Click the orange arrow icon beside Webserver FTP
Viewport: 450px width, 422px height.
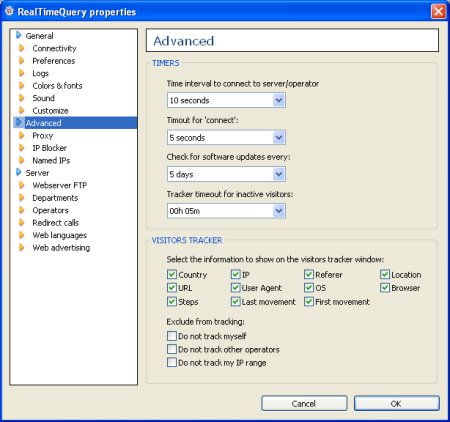(x=22, y=185)
